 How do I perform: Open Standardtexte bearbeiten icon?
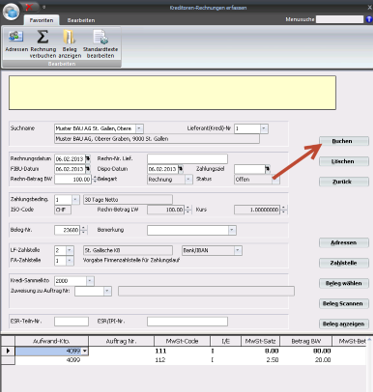tap(100, 44)
